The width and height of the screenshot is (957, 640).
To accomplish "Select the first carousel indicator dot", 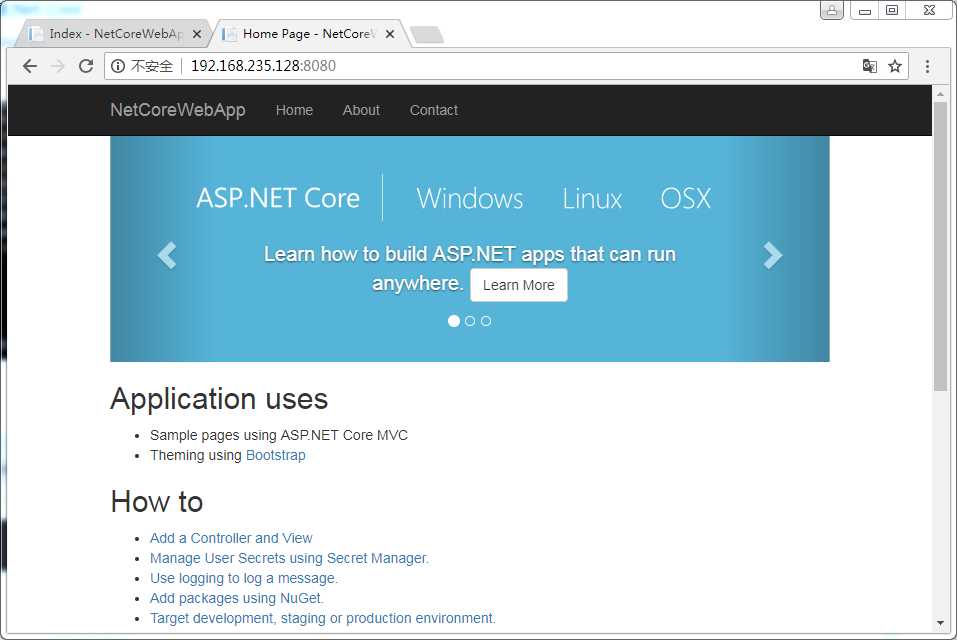I will [453, 321].
